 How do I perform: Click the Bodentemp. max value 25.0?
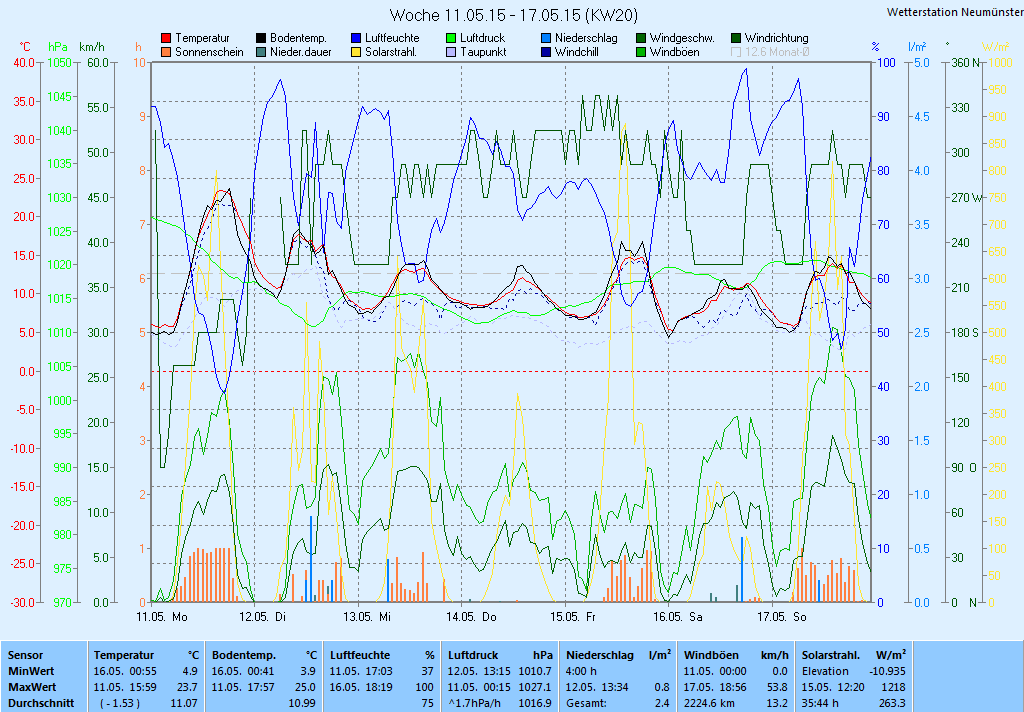tap(306, 687)
